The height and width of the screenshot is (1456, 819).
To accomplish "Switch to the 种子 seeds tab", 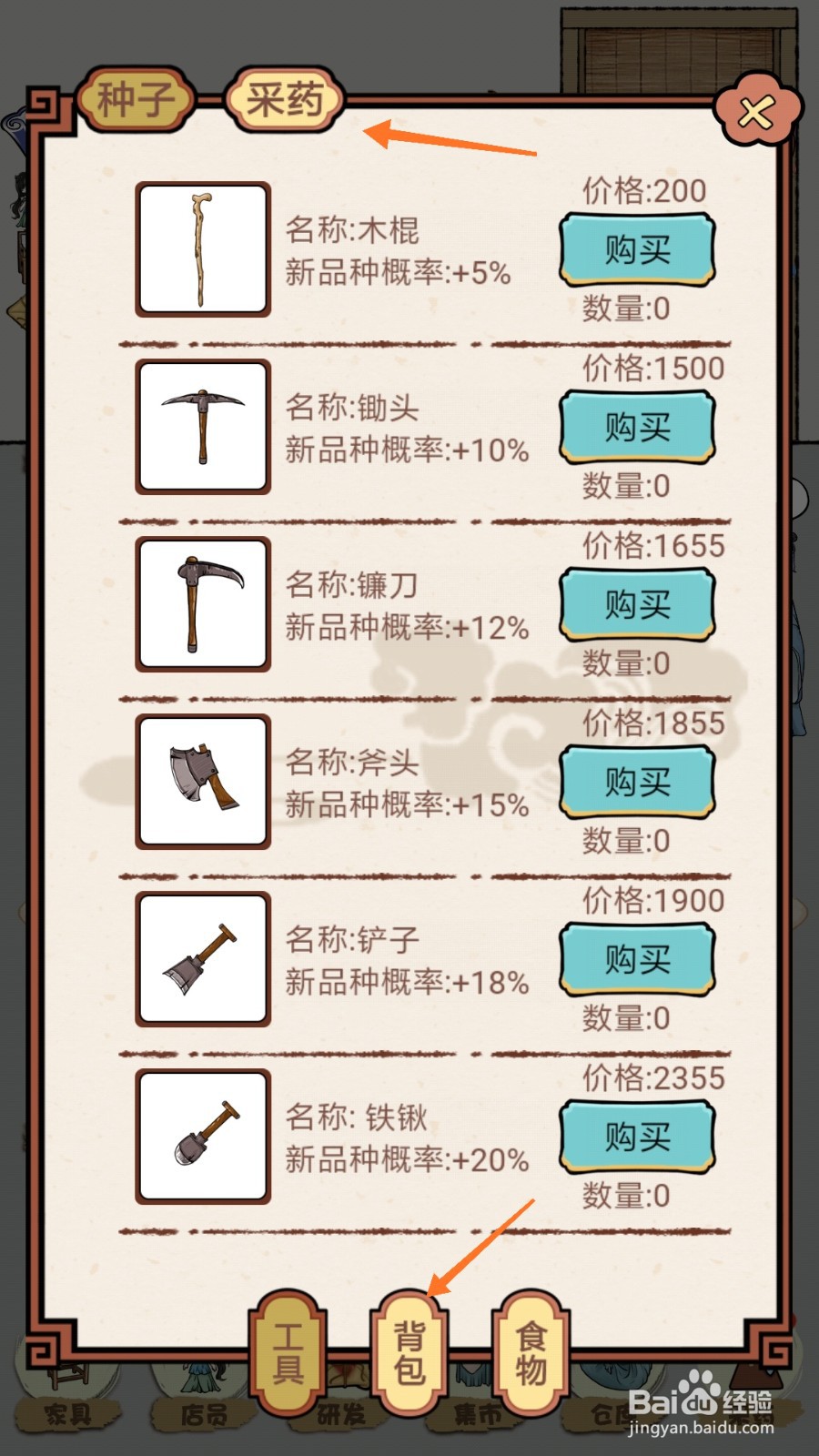I will pyautogui.click(x=136, y=99).
